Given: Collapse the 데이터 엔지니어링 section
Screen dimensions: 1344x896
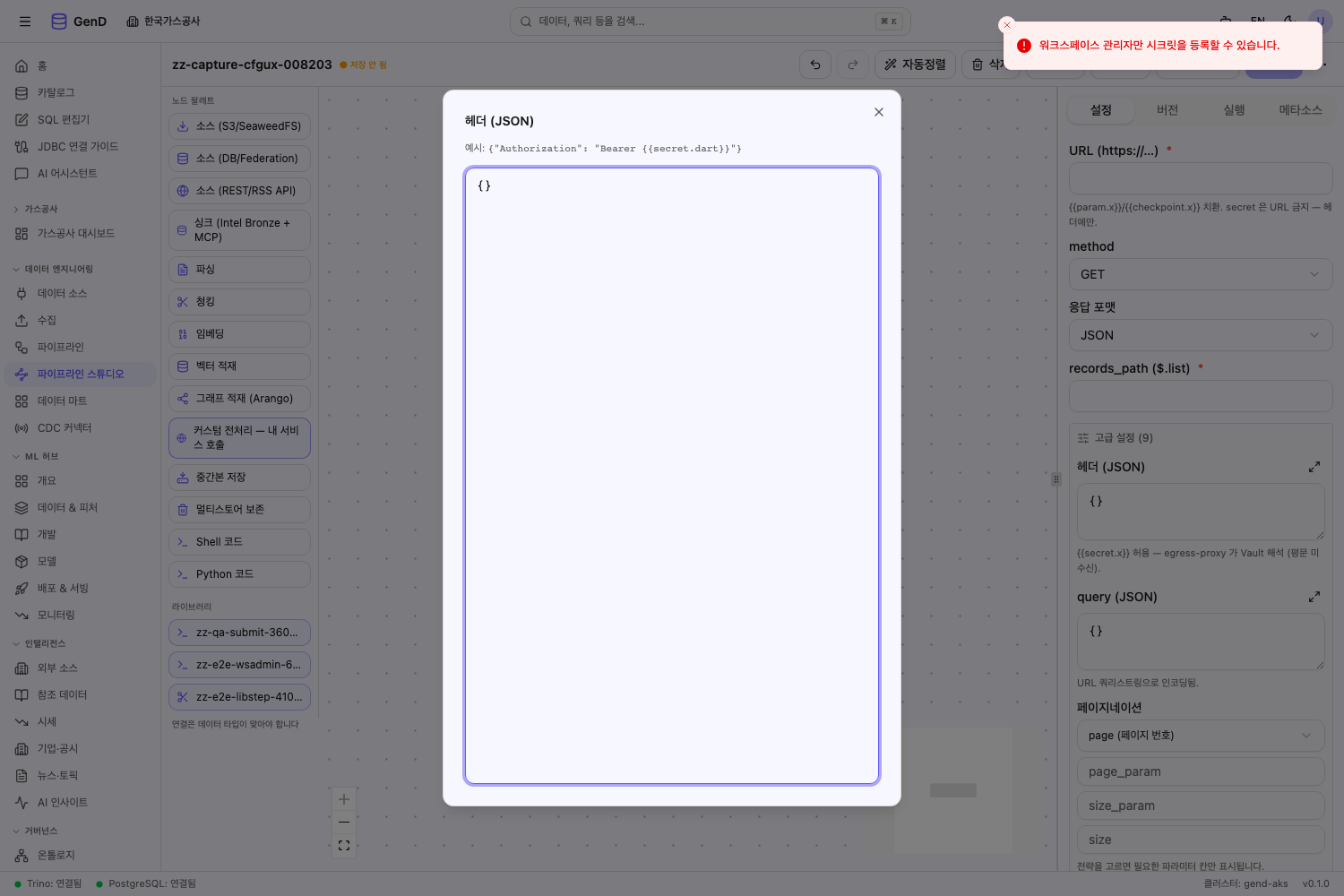Looking at the screenshot, I should (x=53, y=270).
